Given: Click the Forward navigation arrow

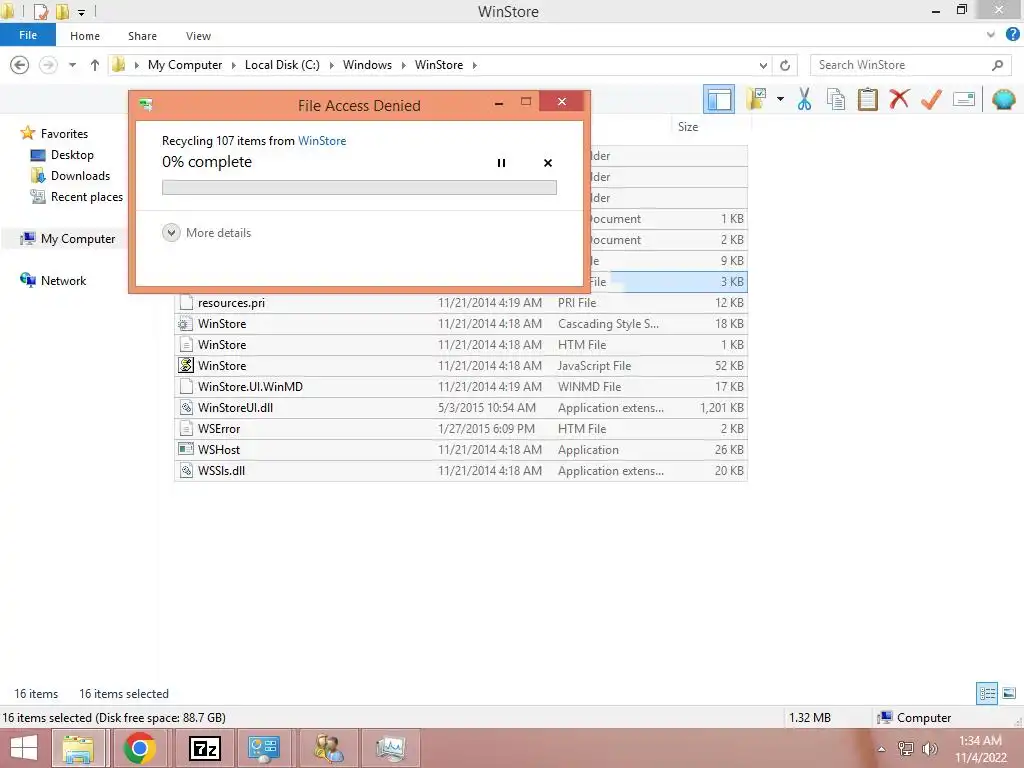Looking at the screenshot, I should (x=48, y=65).
